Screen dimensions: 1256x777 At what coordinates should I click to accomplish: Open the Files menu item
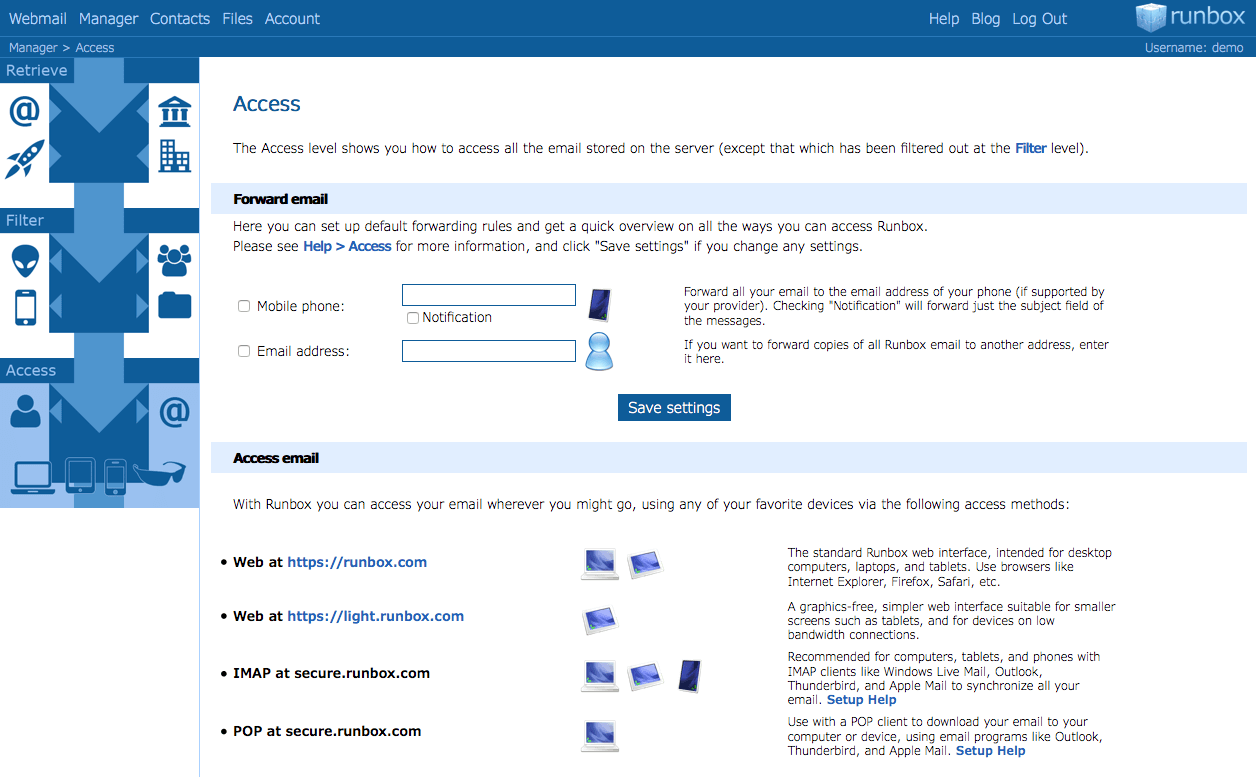coord(237,19)
